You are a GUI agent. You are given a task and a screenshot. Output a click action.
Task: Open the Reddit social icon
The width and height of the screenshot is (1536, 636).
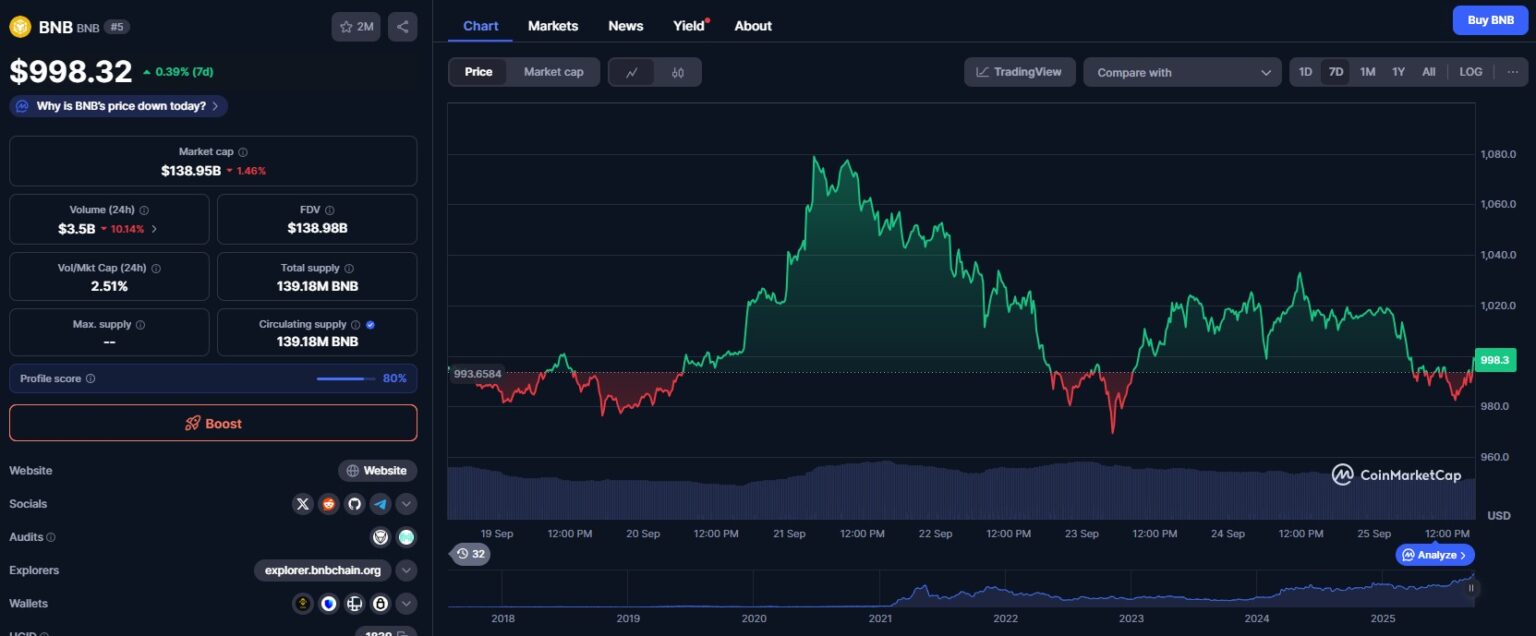[x=329, y=504]
